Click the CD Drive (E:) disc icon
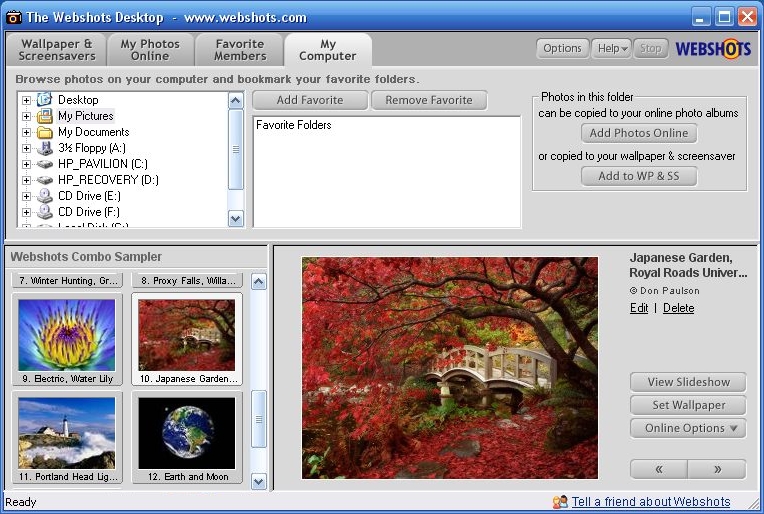The height and width of the screenshot is (514, 764). (x=44, y=196)
